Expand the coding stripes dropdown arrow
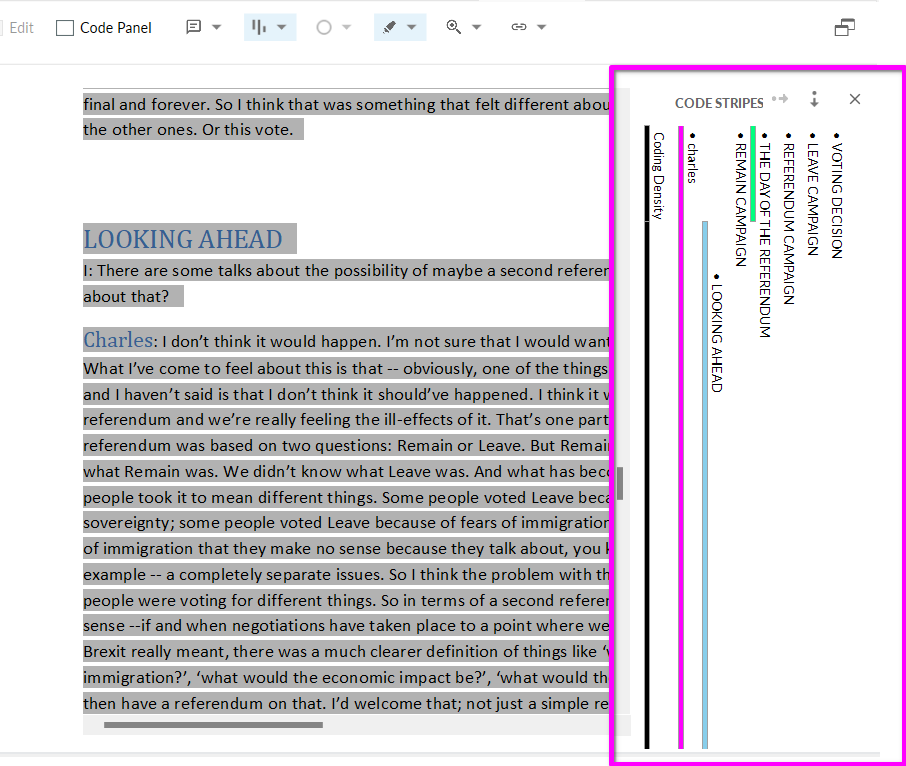906x766 pixels. 283,28
